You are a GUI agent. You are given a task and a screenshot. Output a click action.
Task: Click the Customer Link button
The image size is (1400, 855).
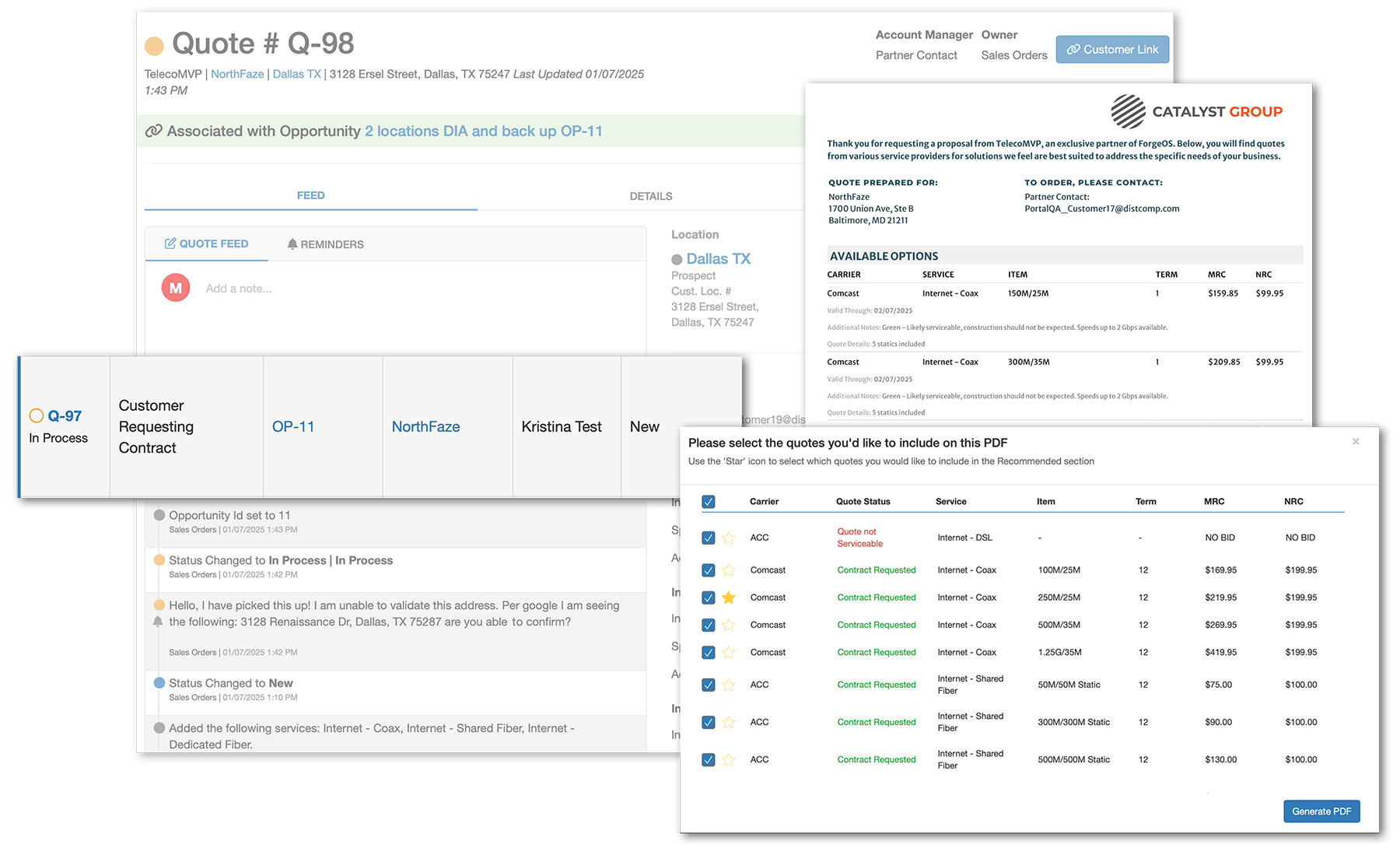point(1112,49)
